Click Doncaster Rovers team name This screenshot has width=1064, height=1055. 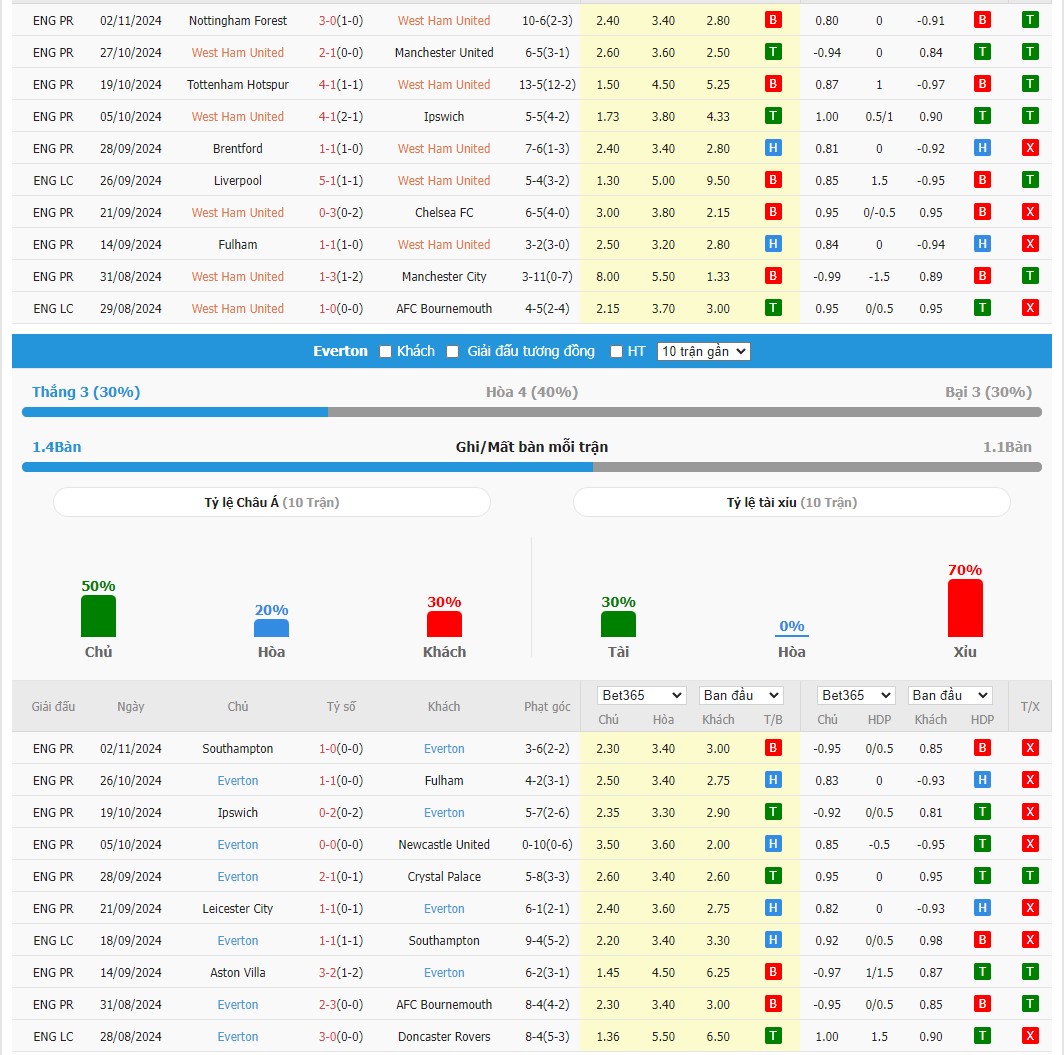[x=444, y=1037]
